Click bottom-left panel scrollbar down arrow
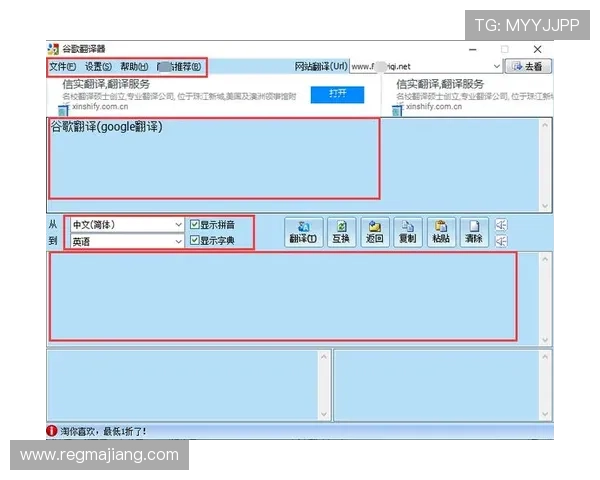The height and width of the screenshot is (480, 600). (x=324, y=415)
